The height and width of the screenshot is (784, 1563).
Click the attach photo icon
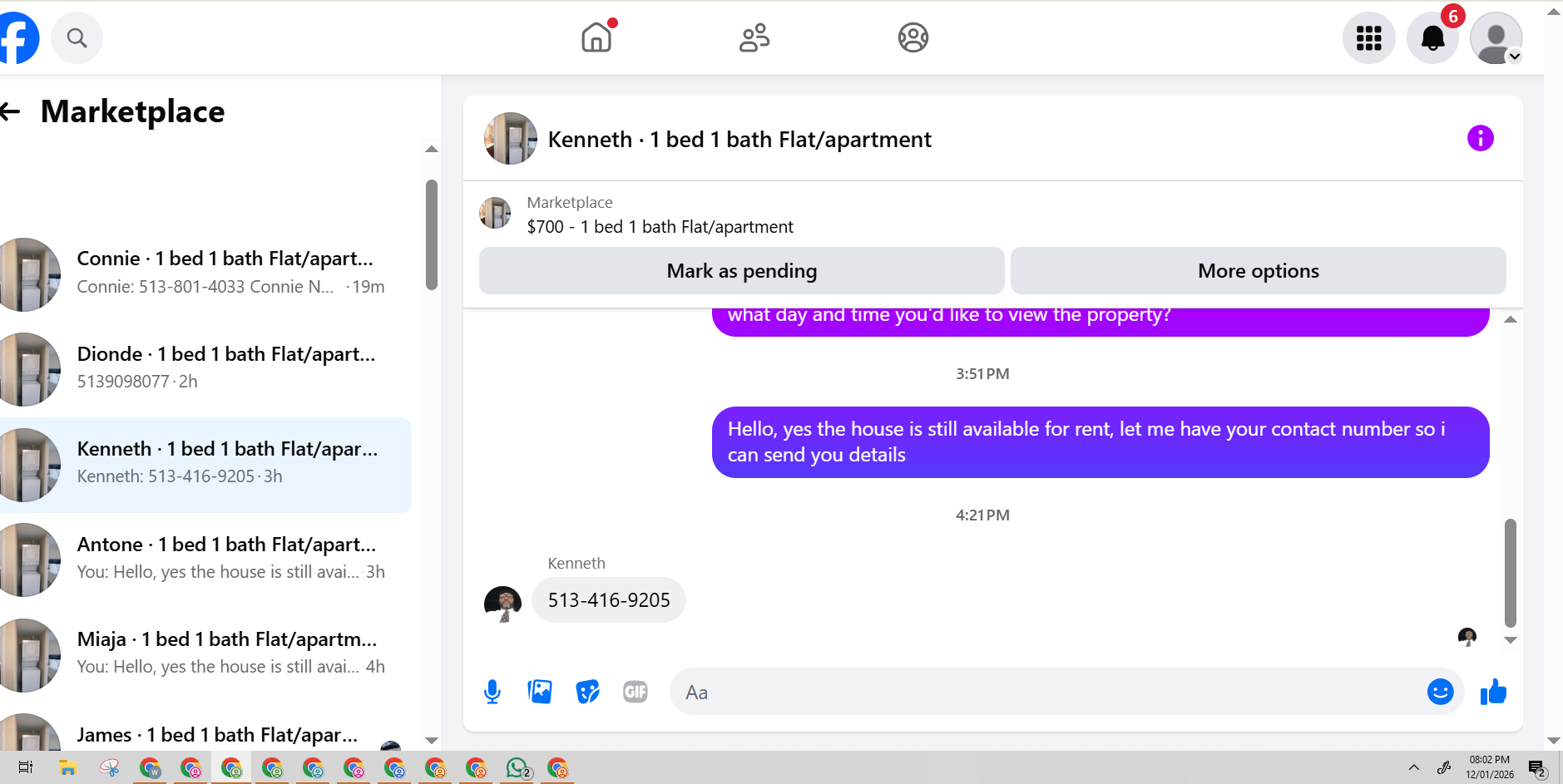click(540, 692)
